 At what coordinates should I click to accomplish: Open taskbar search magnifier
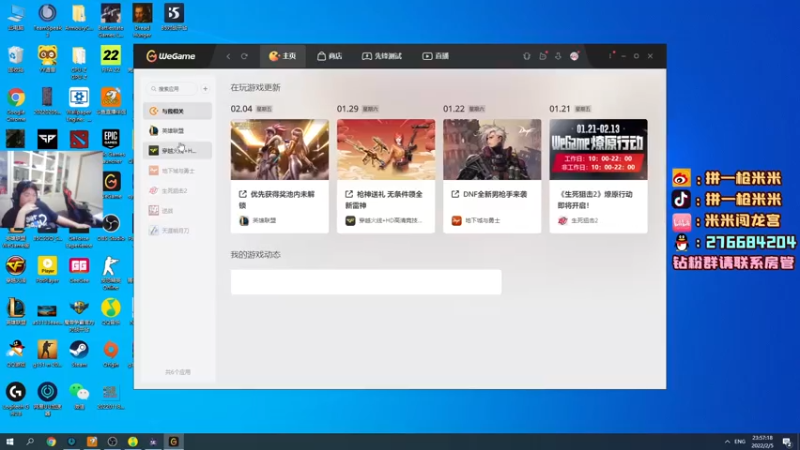[30, 441]
